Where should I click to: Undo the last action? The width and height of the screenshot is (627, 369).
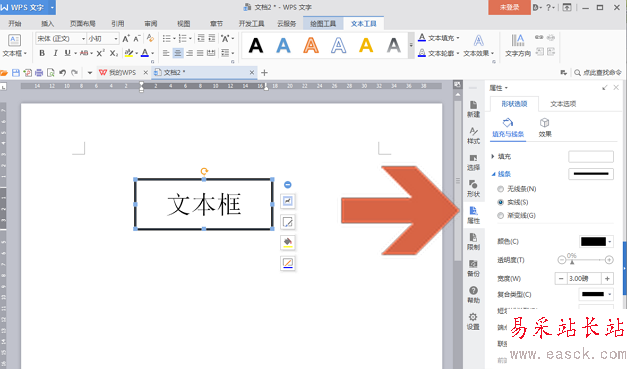62,73
